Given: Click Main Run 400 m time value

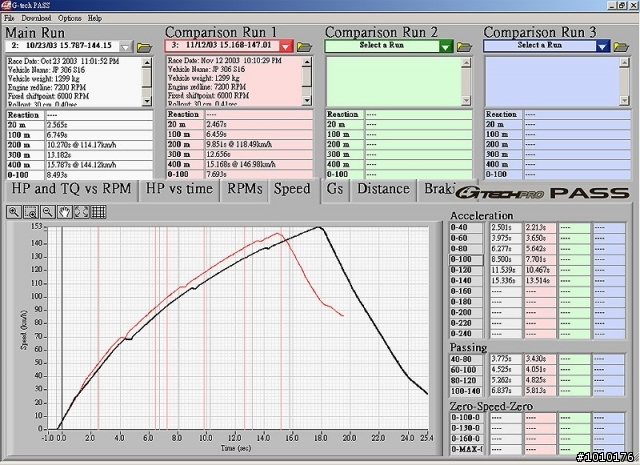Looking at the screenshot, I should click(x=99, y=165).
